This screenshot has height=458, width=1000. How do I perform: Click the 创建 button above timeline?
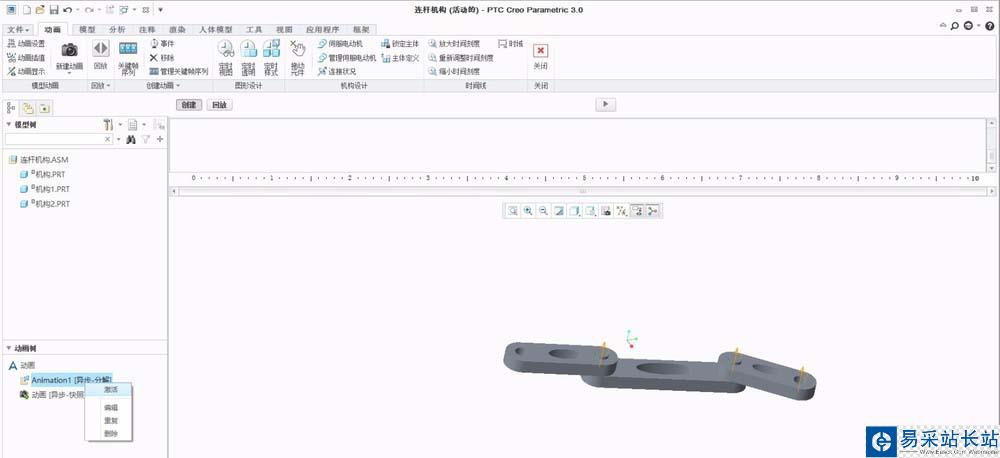coord(189,105)
